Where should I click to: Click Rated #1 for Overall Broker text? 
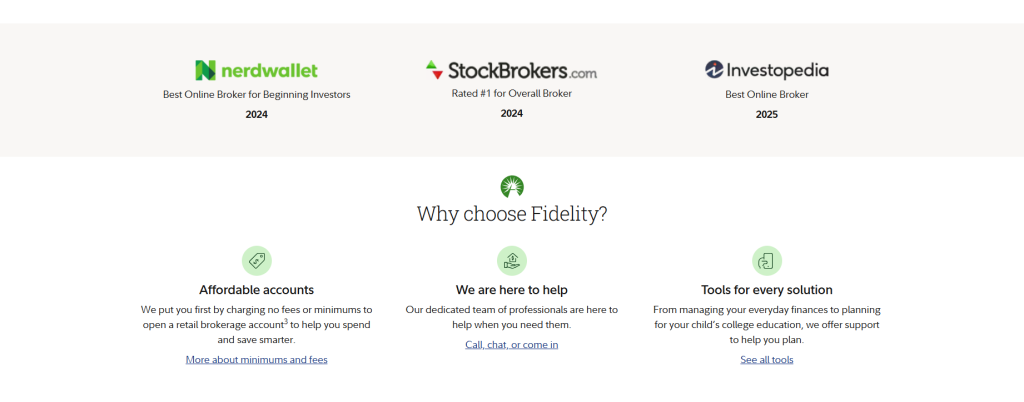[x=512, y=93]
